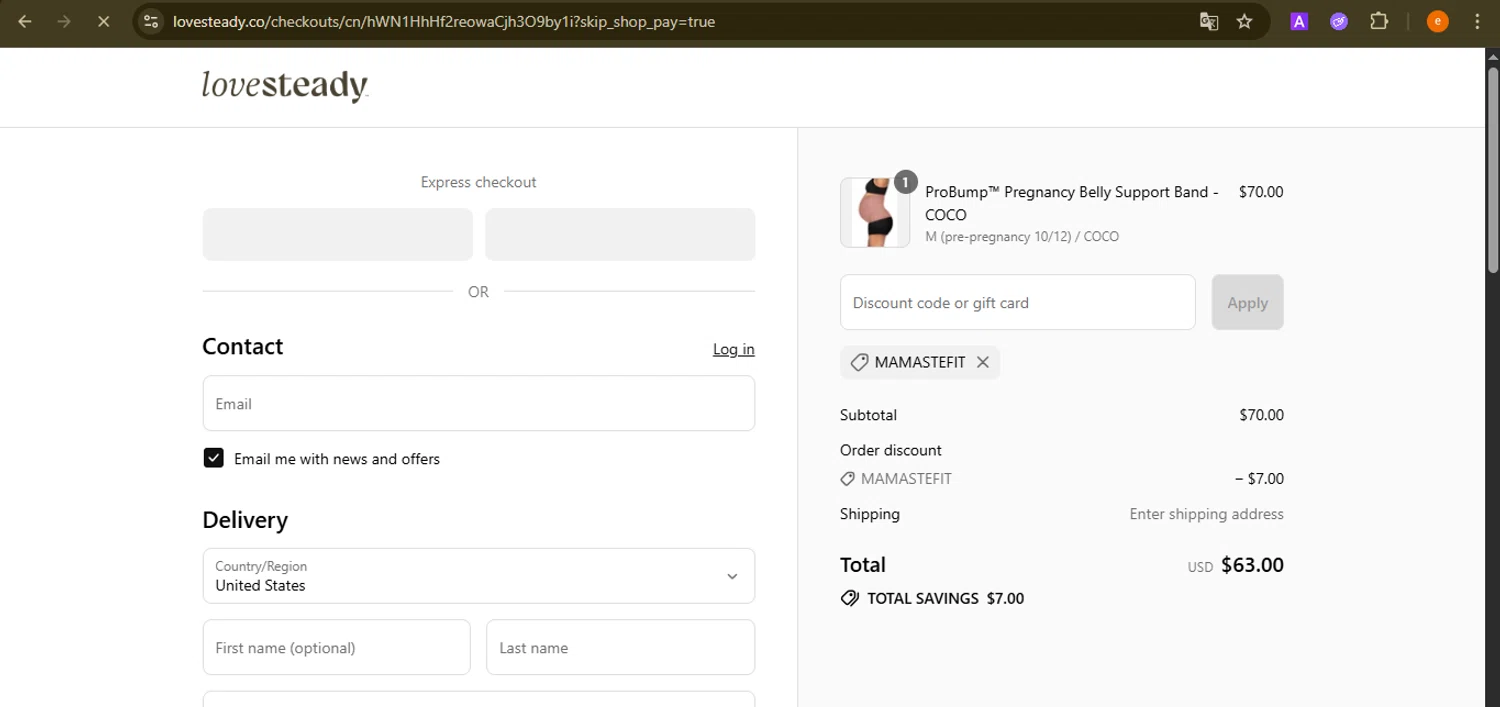Click the 'Enter shipping address' text
The image size is (1500, 707).
click(1207, 514)
